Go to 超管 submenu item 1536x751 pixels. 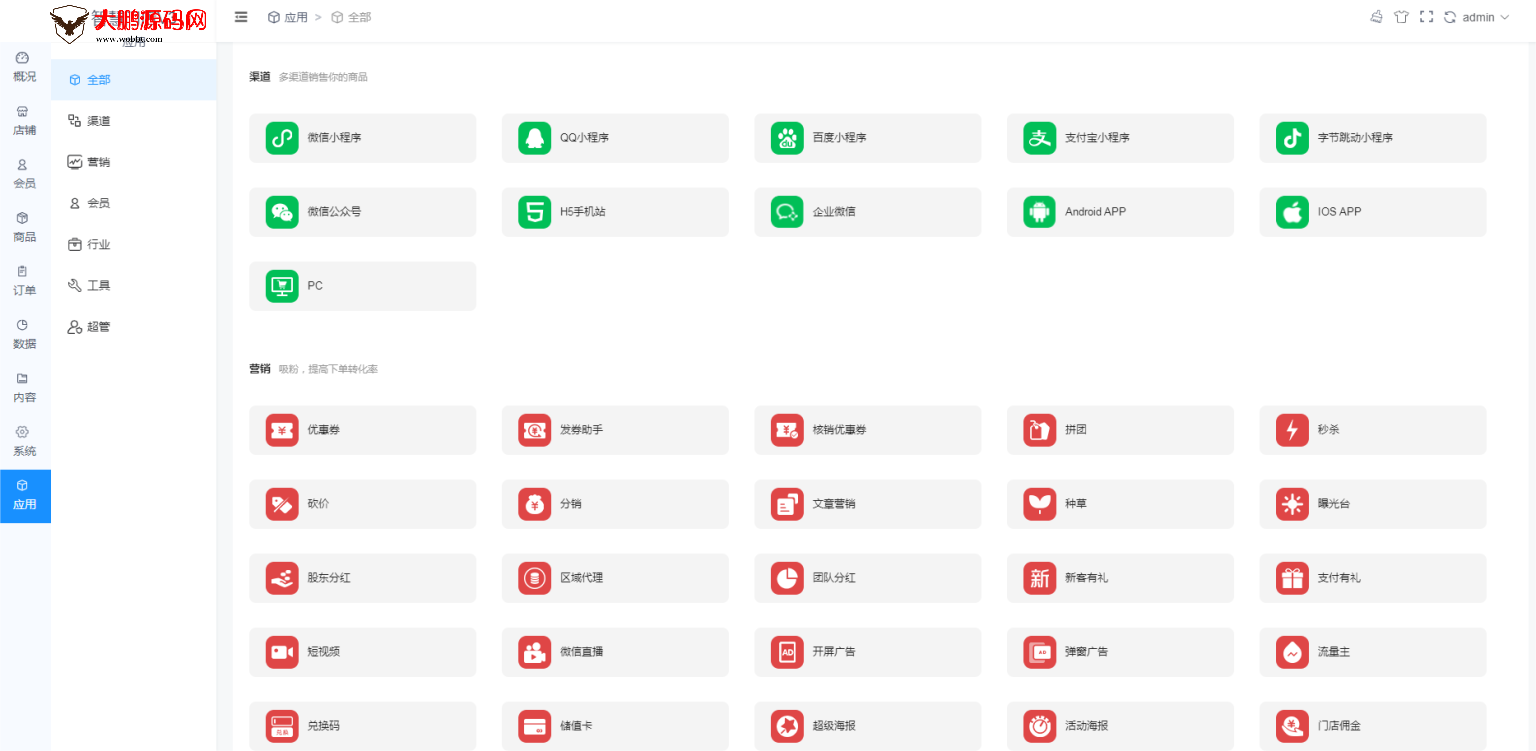[98, 327]
